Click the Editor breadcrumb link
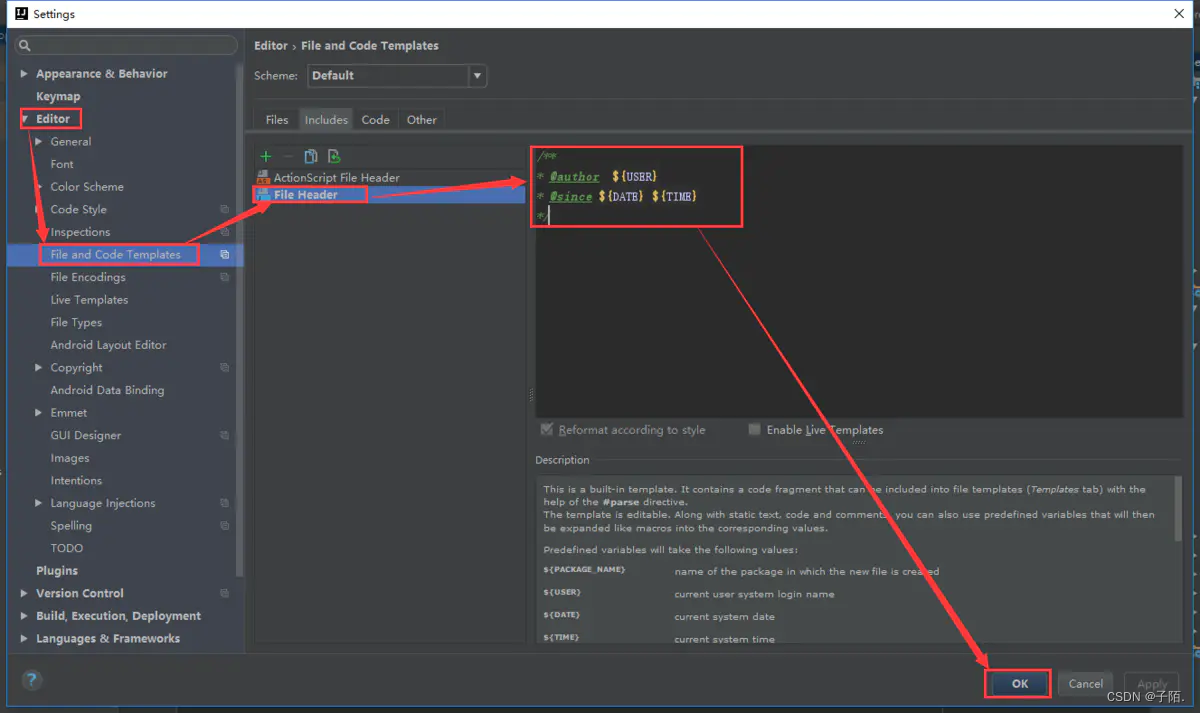1200x713 pixels. [271, 46]
